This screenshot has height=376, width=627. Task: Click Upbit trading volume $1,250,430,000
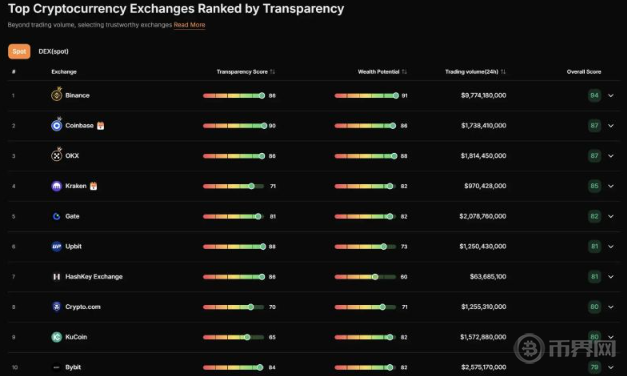[x=483, y=246]
